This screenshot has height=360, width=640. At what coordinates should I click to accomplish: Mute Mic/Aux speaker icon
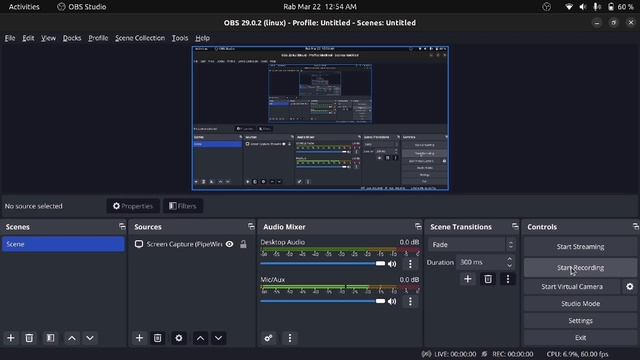392,301
